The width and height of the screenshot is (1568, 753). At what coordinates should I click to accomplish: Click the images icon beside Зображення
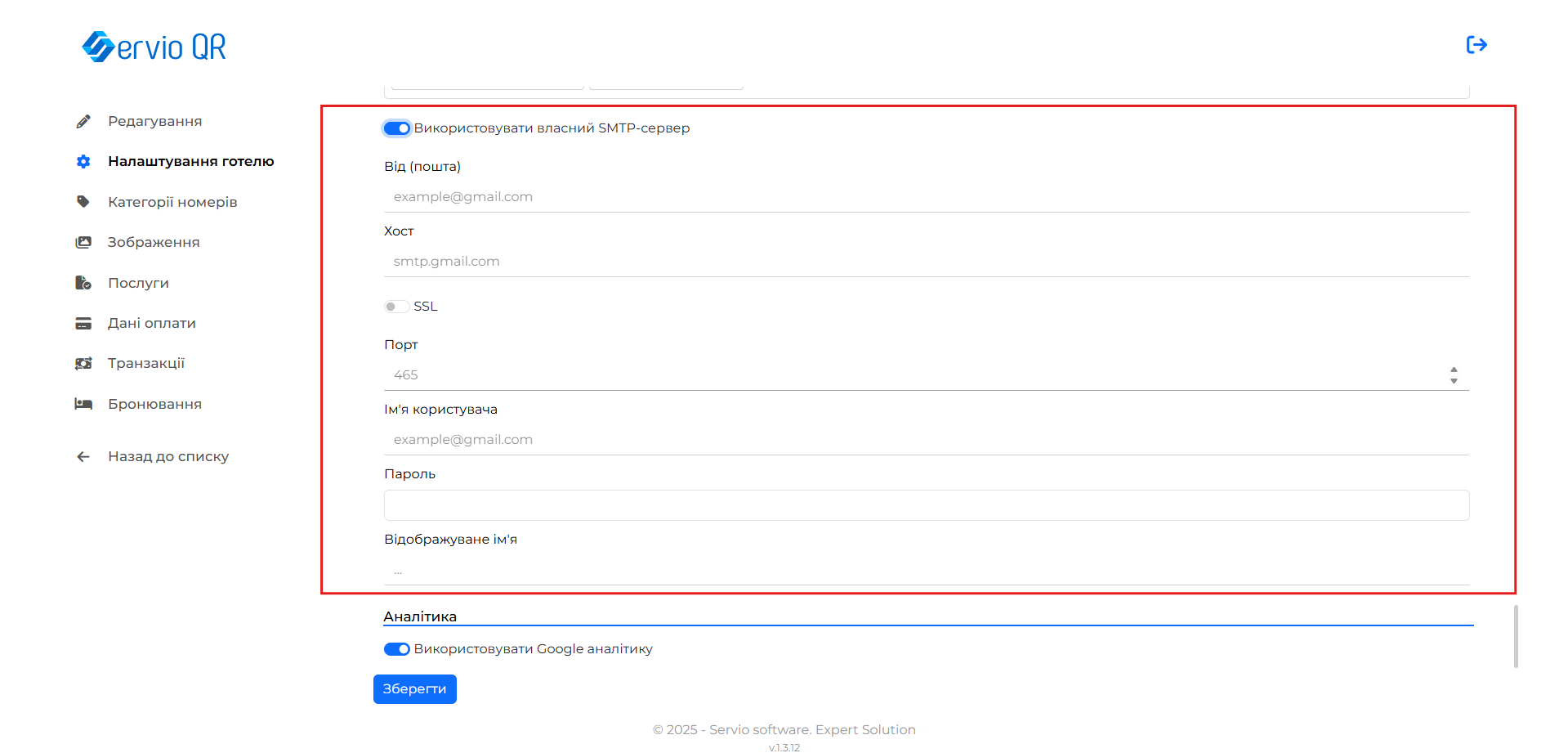click(x=83, y=243)
